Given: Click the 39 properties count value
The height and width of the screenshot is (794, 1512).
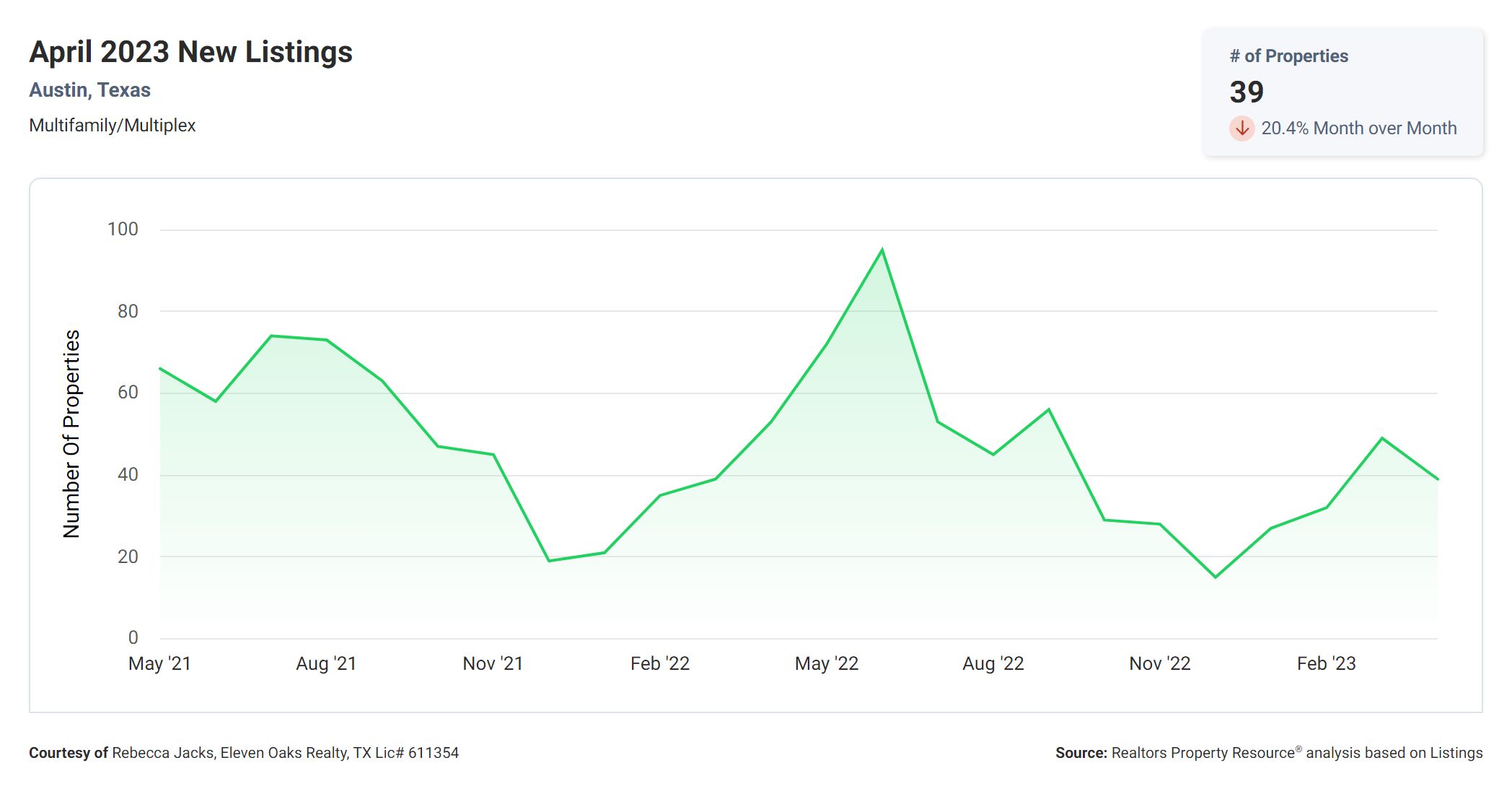Looking at the screenshot, I should 1247,92.
